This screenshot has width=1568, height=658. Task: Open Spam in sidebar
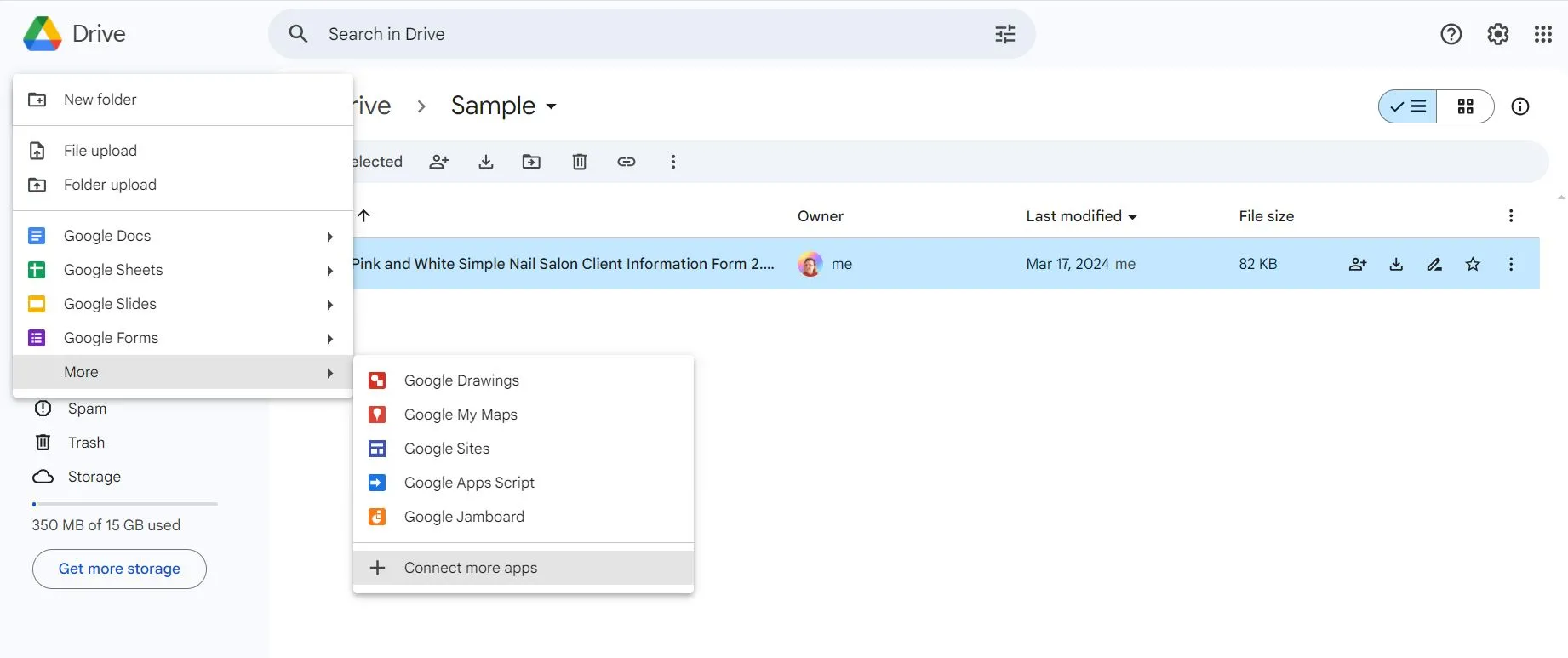coord(87,409)
